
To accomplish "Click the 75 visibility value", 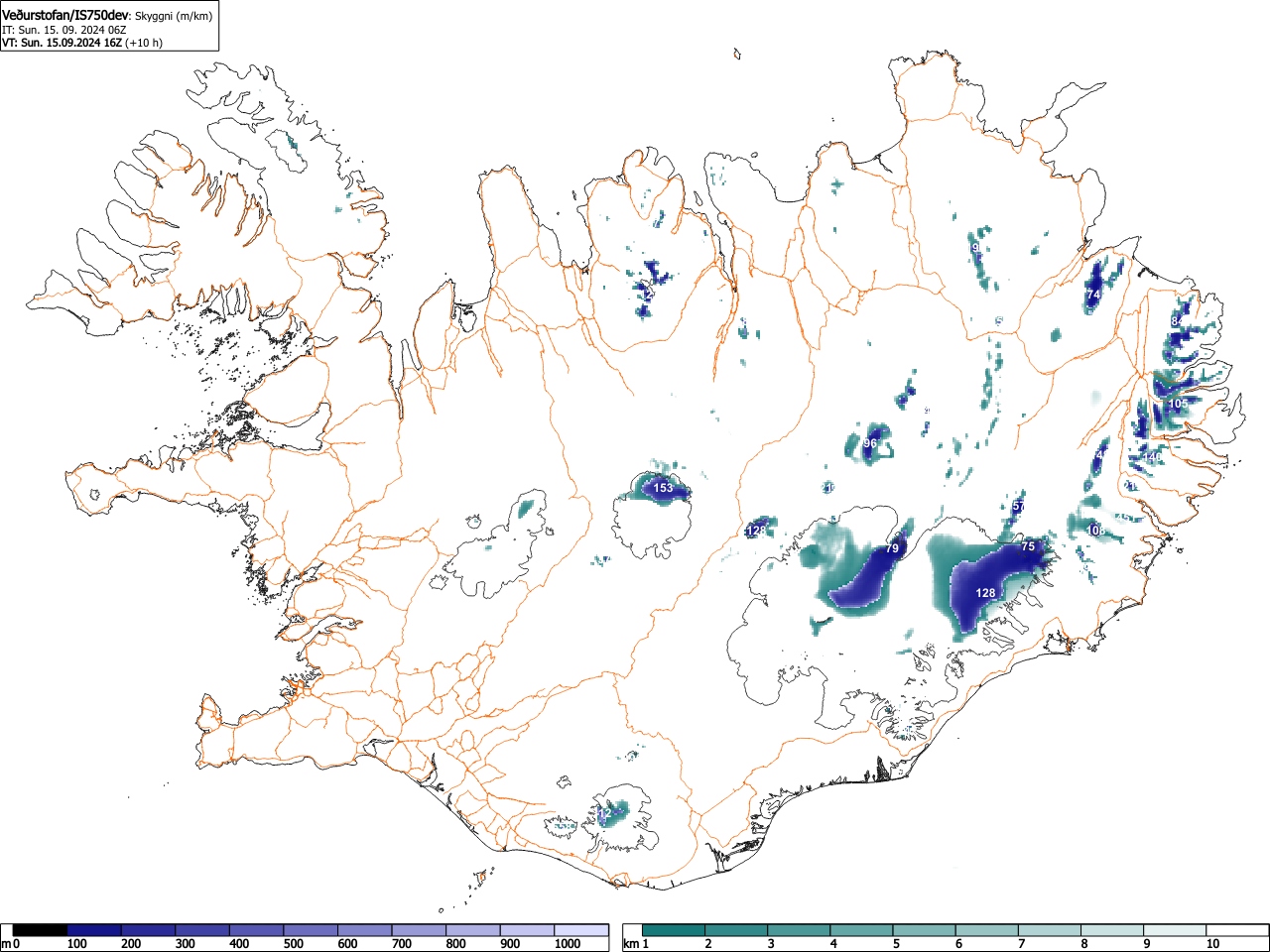I will tap(1028, 546).
